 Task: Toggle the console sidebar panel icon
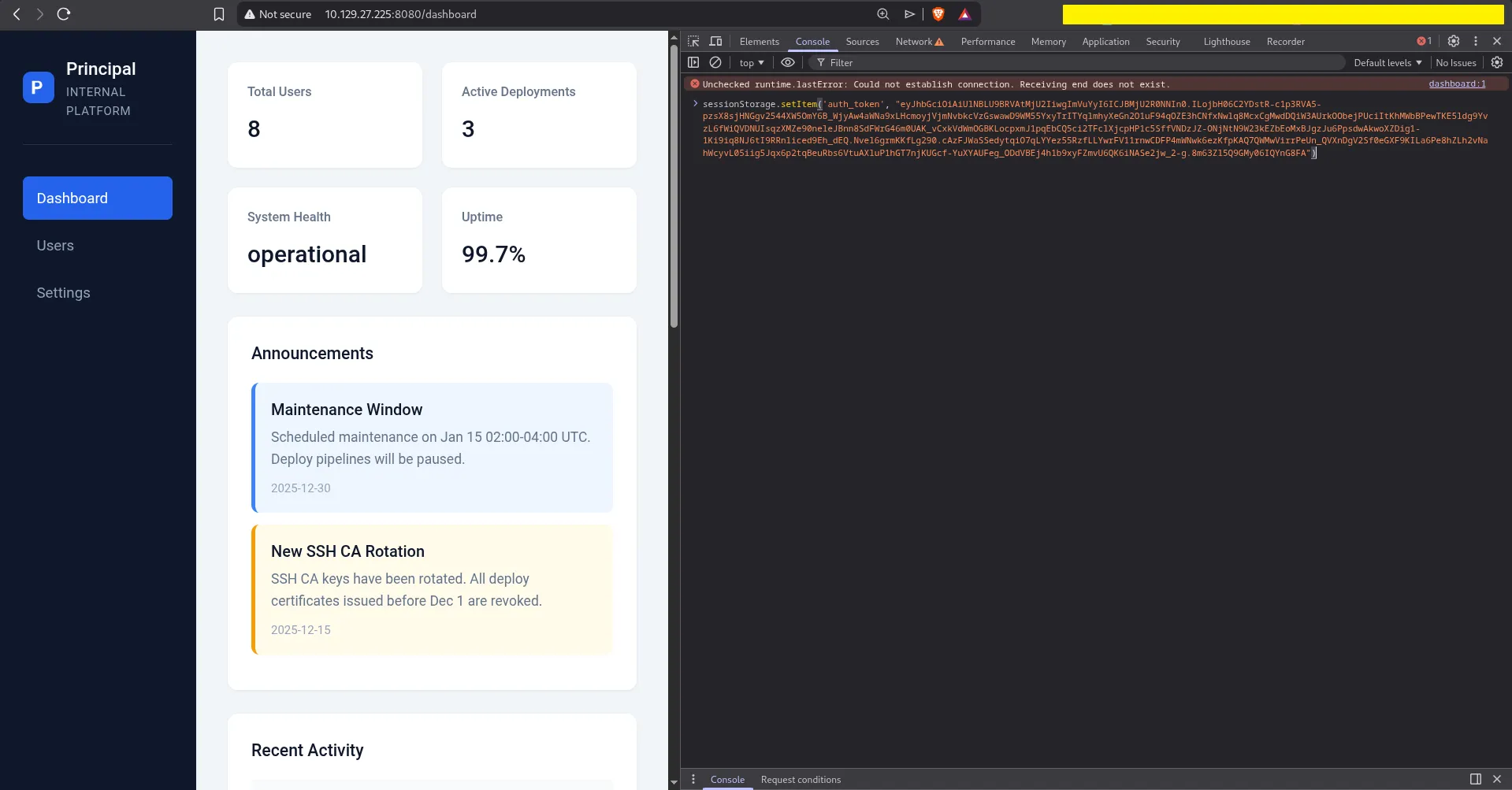pos(693,62)
